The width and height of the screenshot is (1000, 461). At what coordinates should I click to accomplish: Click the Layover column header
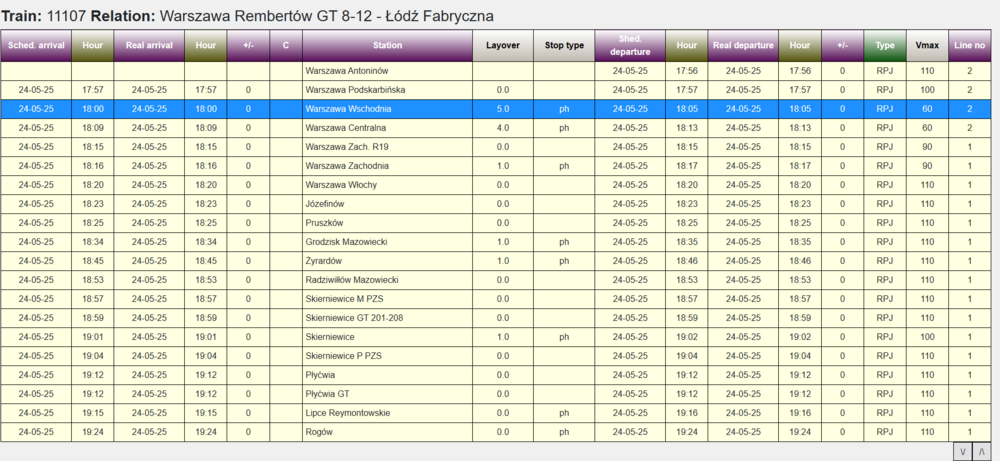503,45
